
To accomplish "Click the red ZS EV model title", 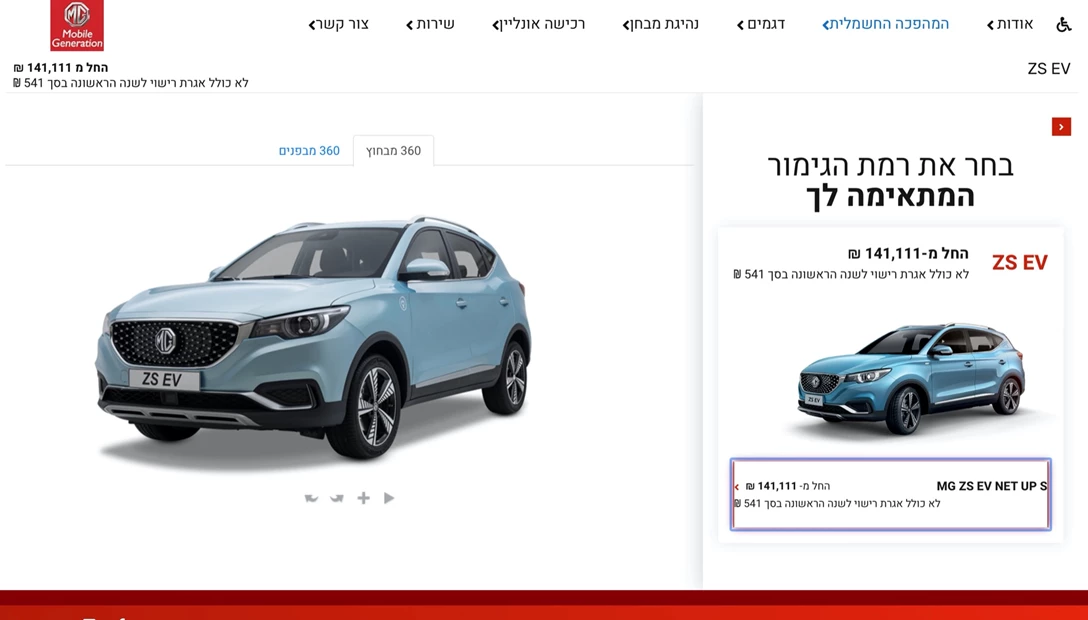I will point(1019,263).
